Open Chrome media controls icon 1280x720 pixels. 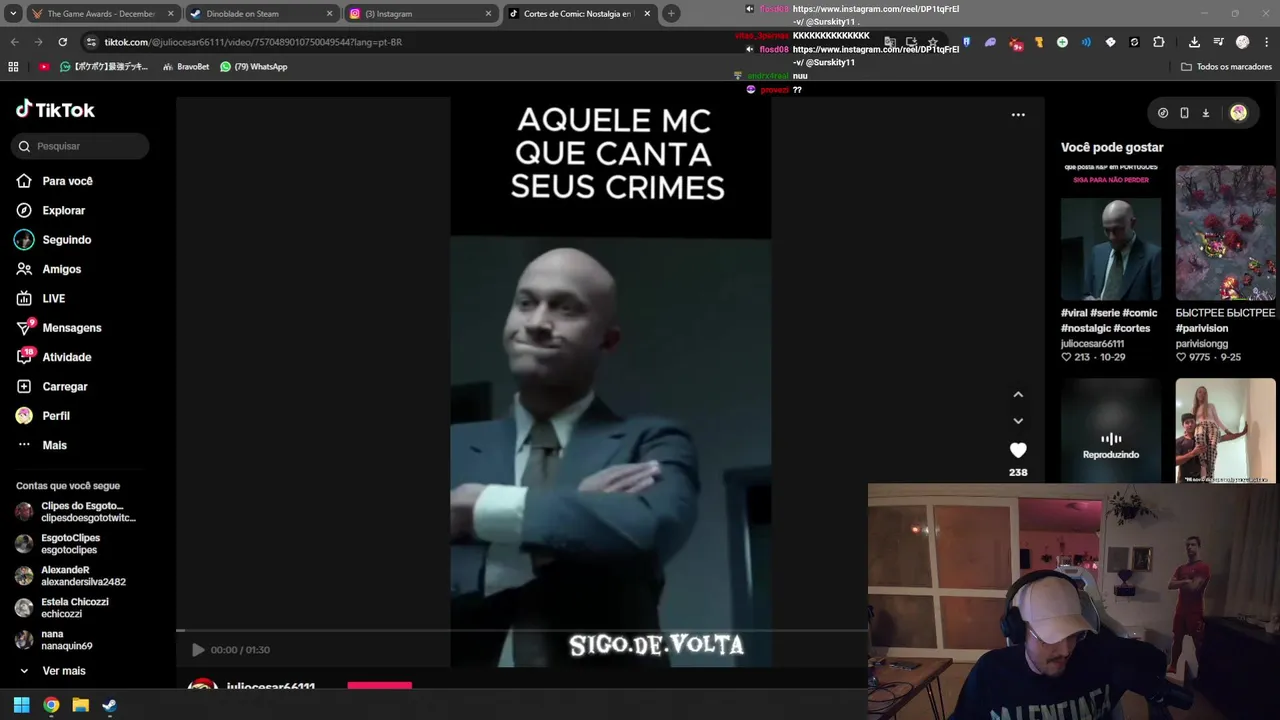coord(1218,42)
